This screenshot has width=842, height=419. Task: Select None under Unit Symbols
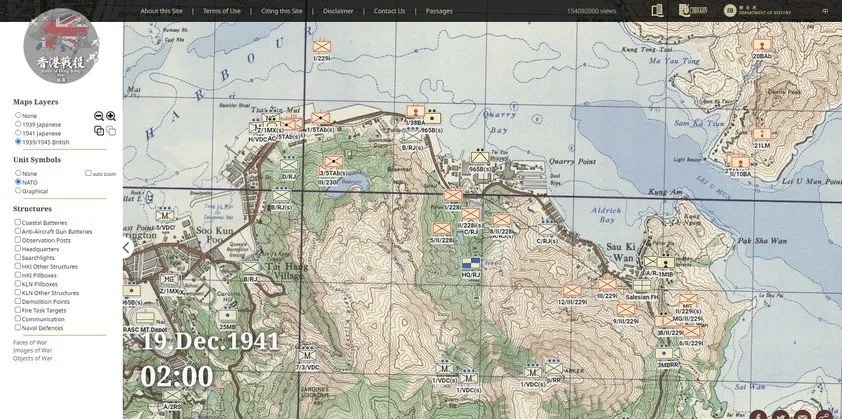tap(18, 173)
